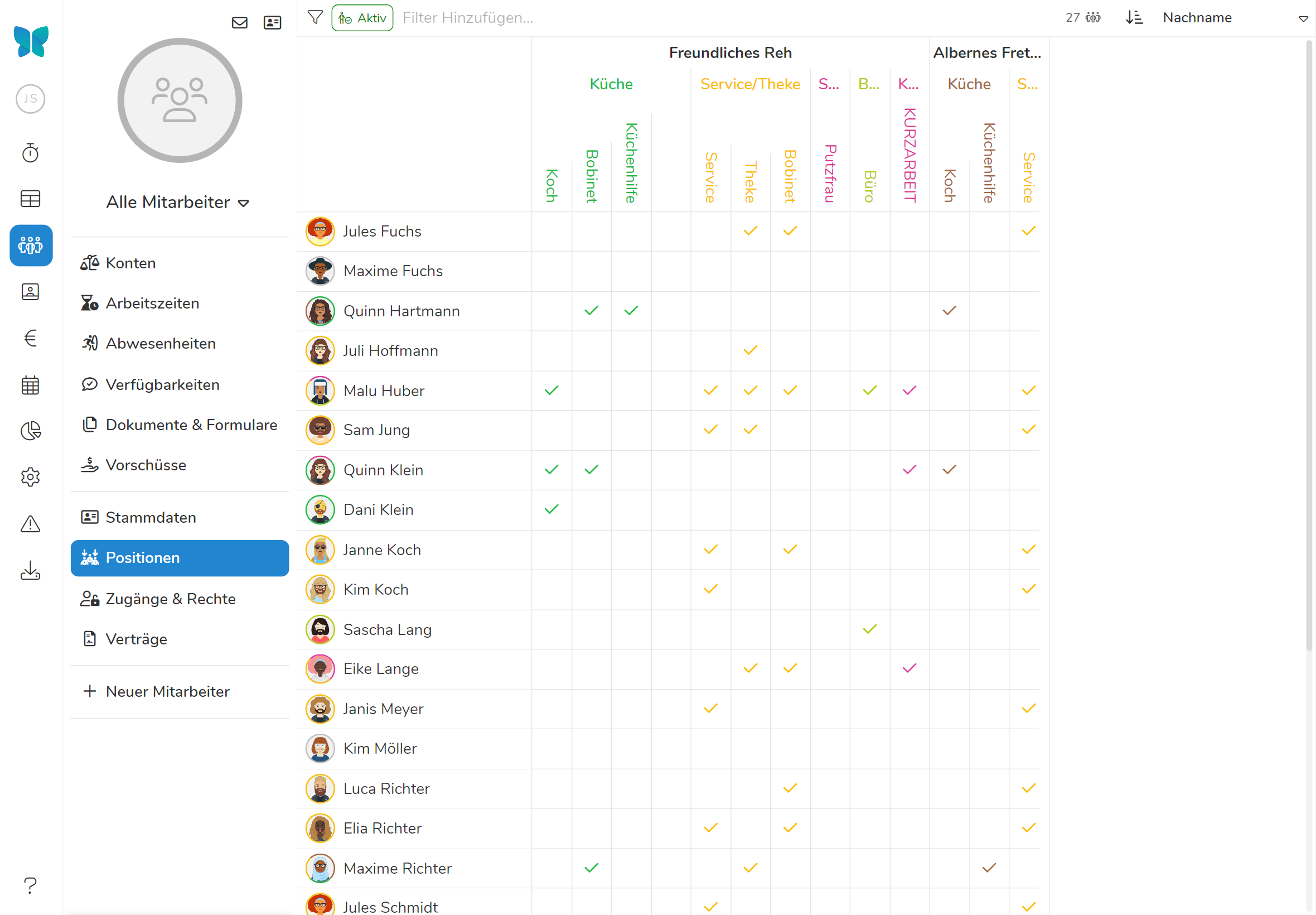
Task: Click the ID card icon beside envelope
Action: coord(272,22)
